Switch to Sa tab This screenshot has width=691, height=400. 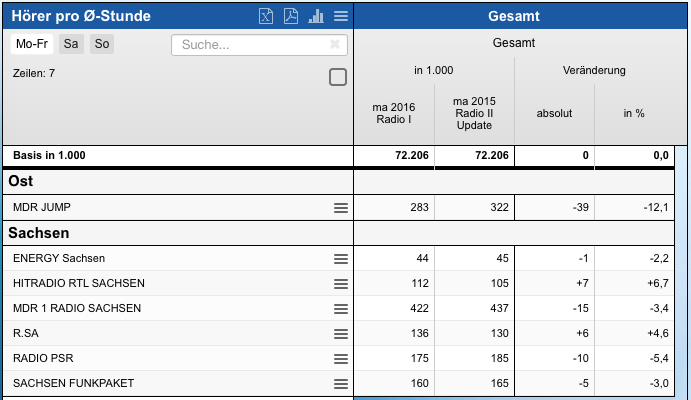tap(71, 44)
